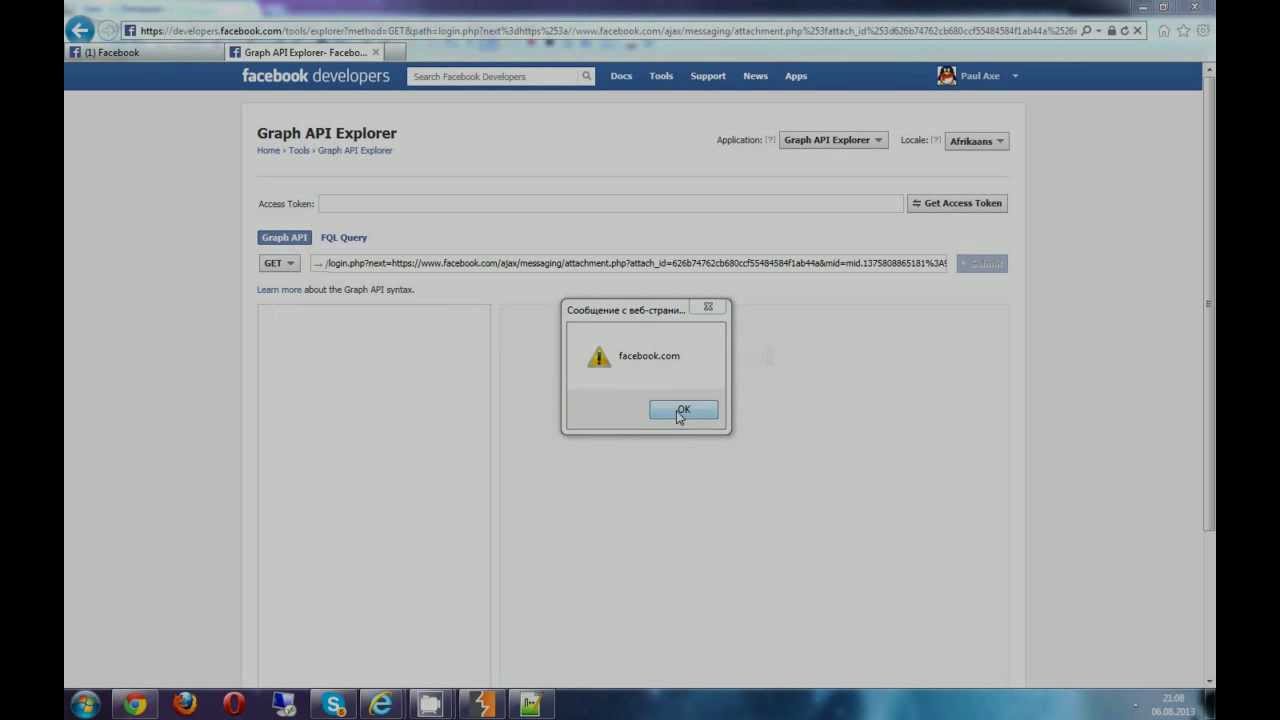Click the stop loading X in address bar
The width and height of the screenshot is (1280, 720).
pyautogui.click(x=1137, y=31)
